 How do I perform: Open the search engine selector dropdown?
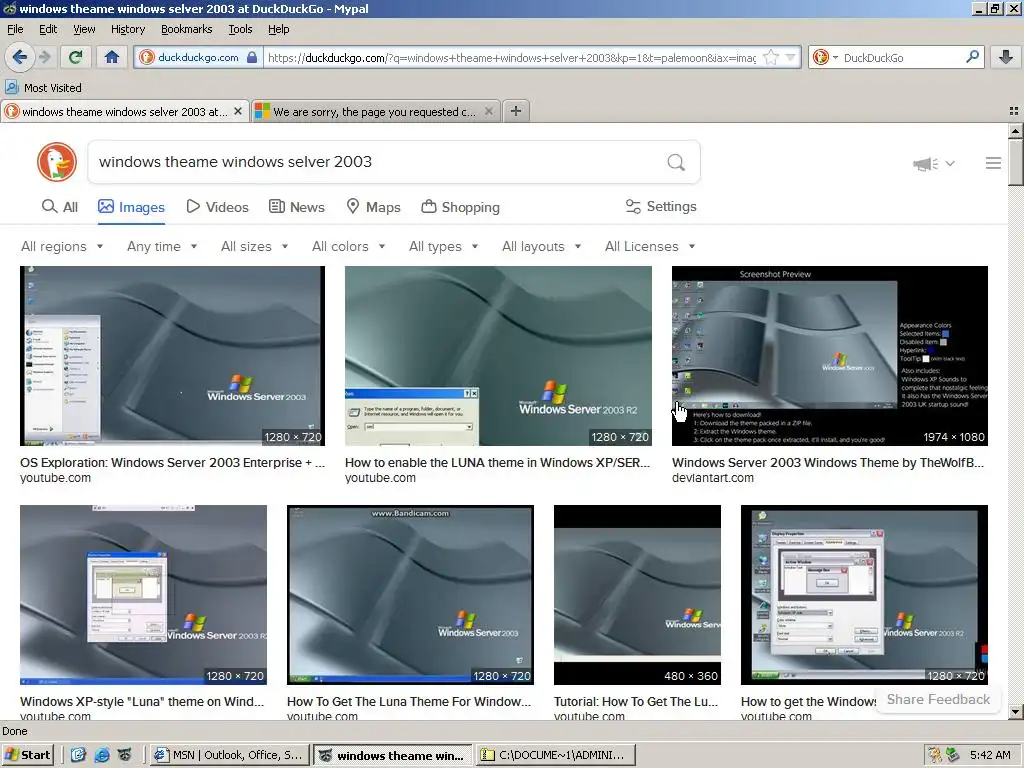point(825,57)
